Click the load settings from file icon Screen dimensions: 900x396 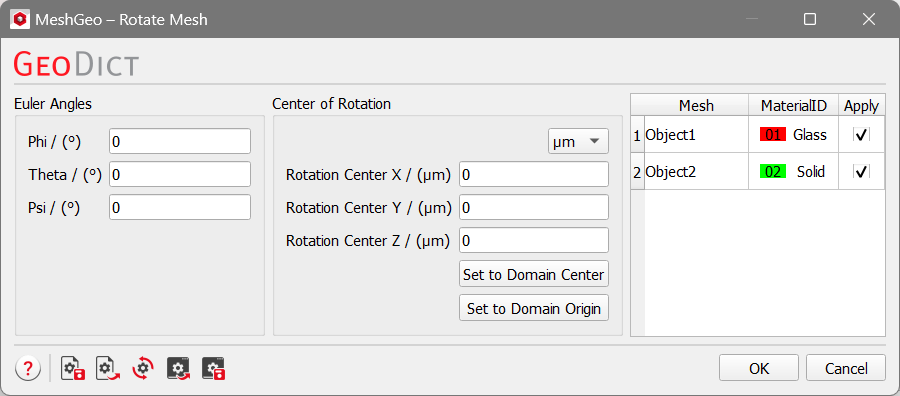click(107, 368)
